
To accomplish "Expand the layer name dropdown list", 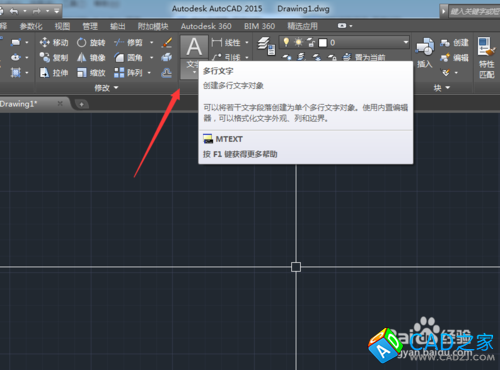I will point(406,42).
